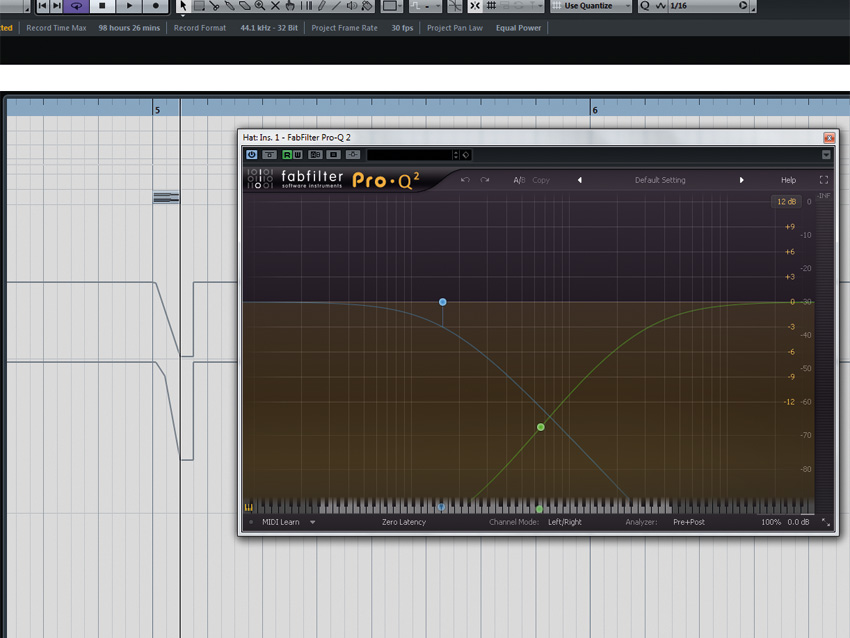Enter Pro-Q 2 full screen mode
Viewport: 850px width, 638px height.
[x=824, y=180]
